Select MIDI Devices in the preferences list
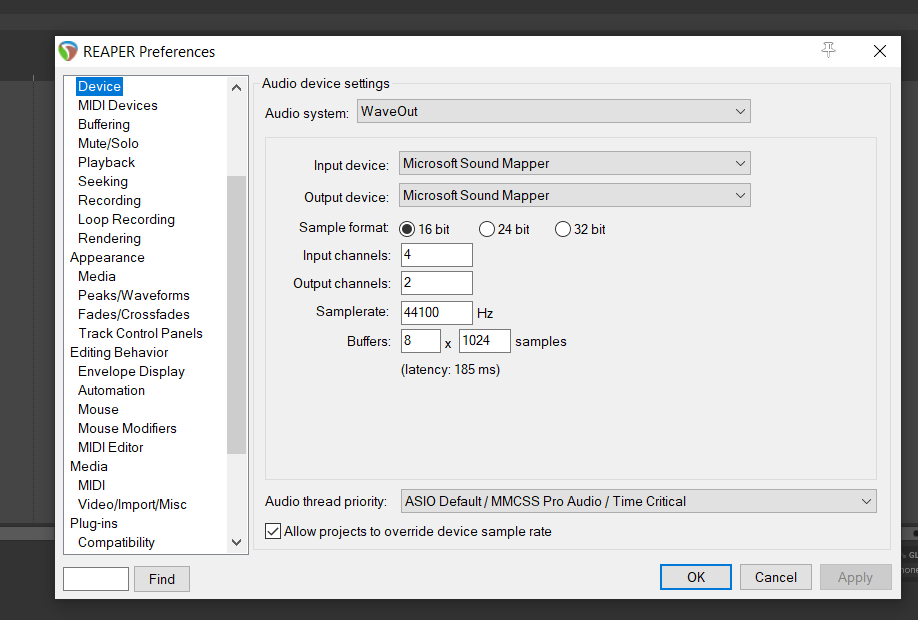The height and width of the screenshot is (620, 918). (117, 105)
